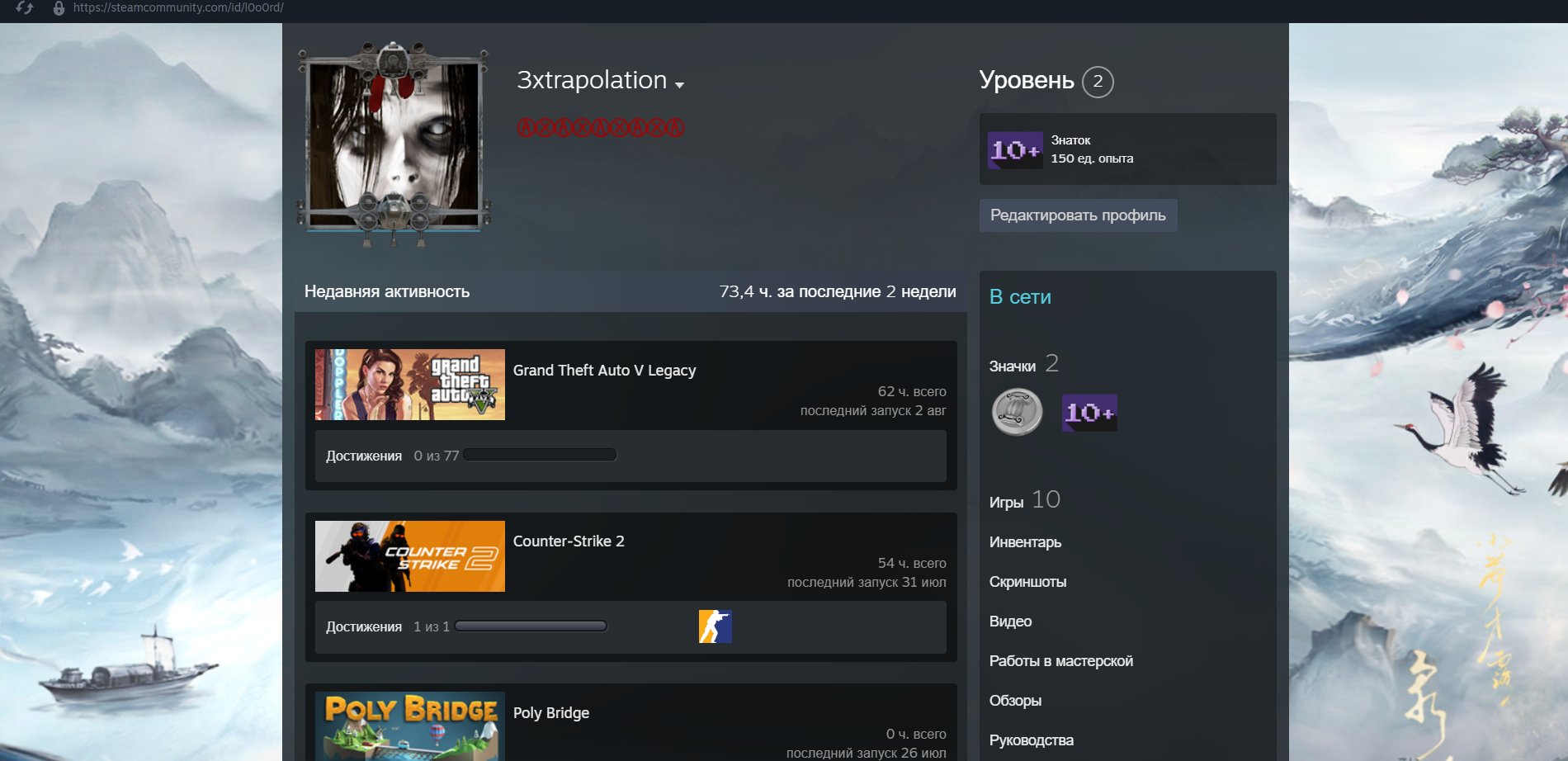Screen dimensions: 1568x761
Task: Open the Значки badges link
Action: (1013, 366)
